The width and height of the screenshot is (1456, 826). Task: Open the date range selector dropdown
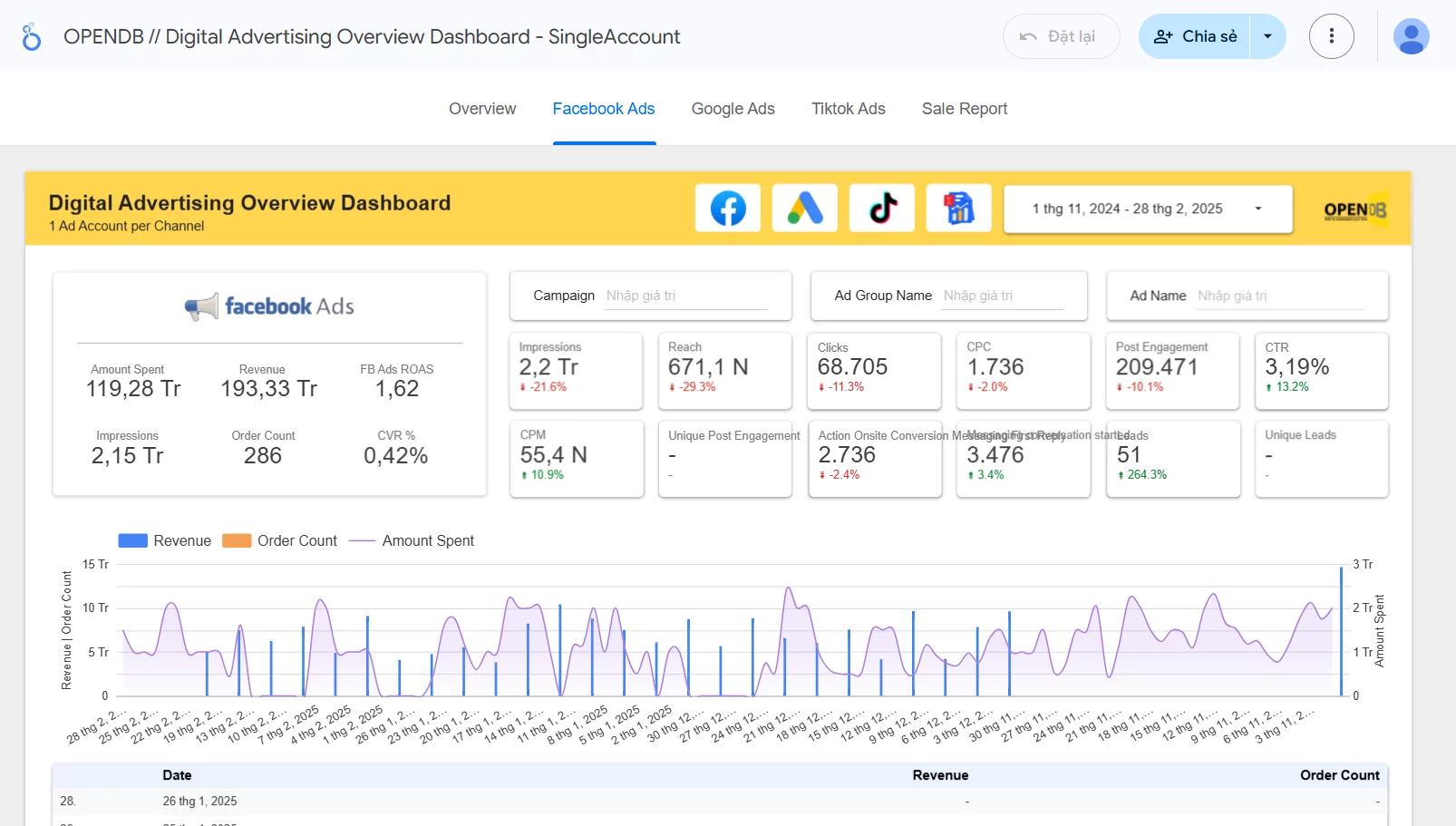(1147, 209)
